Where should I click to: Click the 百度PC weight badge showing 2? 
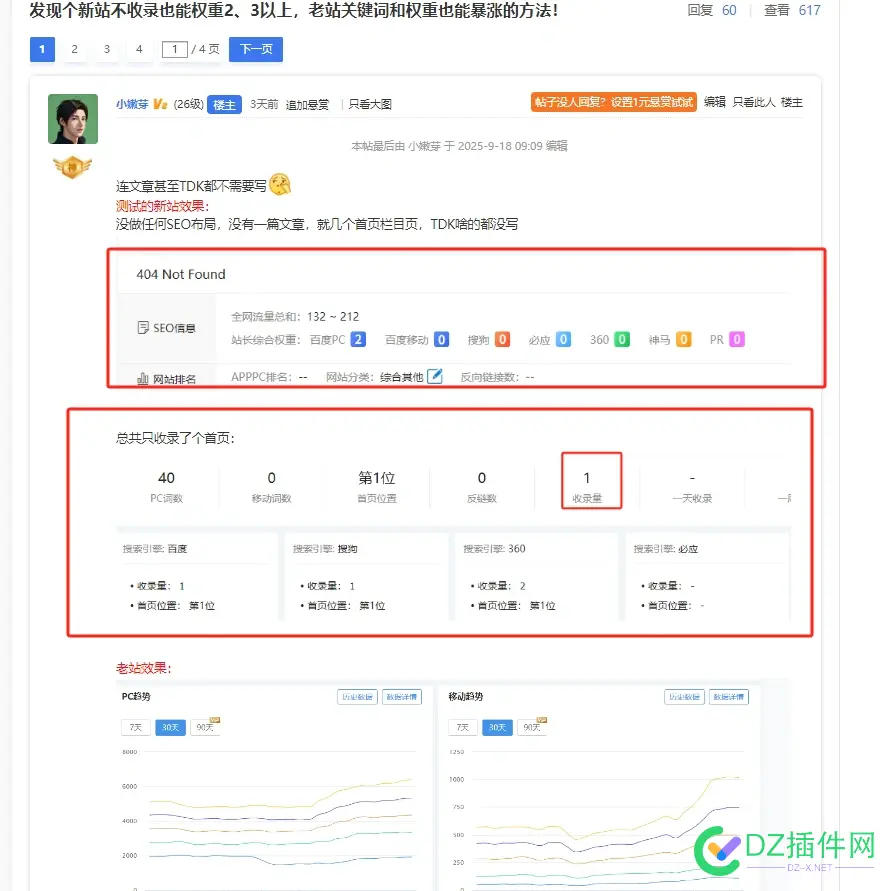click(356, 339)
